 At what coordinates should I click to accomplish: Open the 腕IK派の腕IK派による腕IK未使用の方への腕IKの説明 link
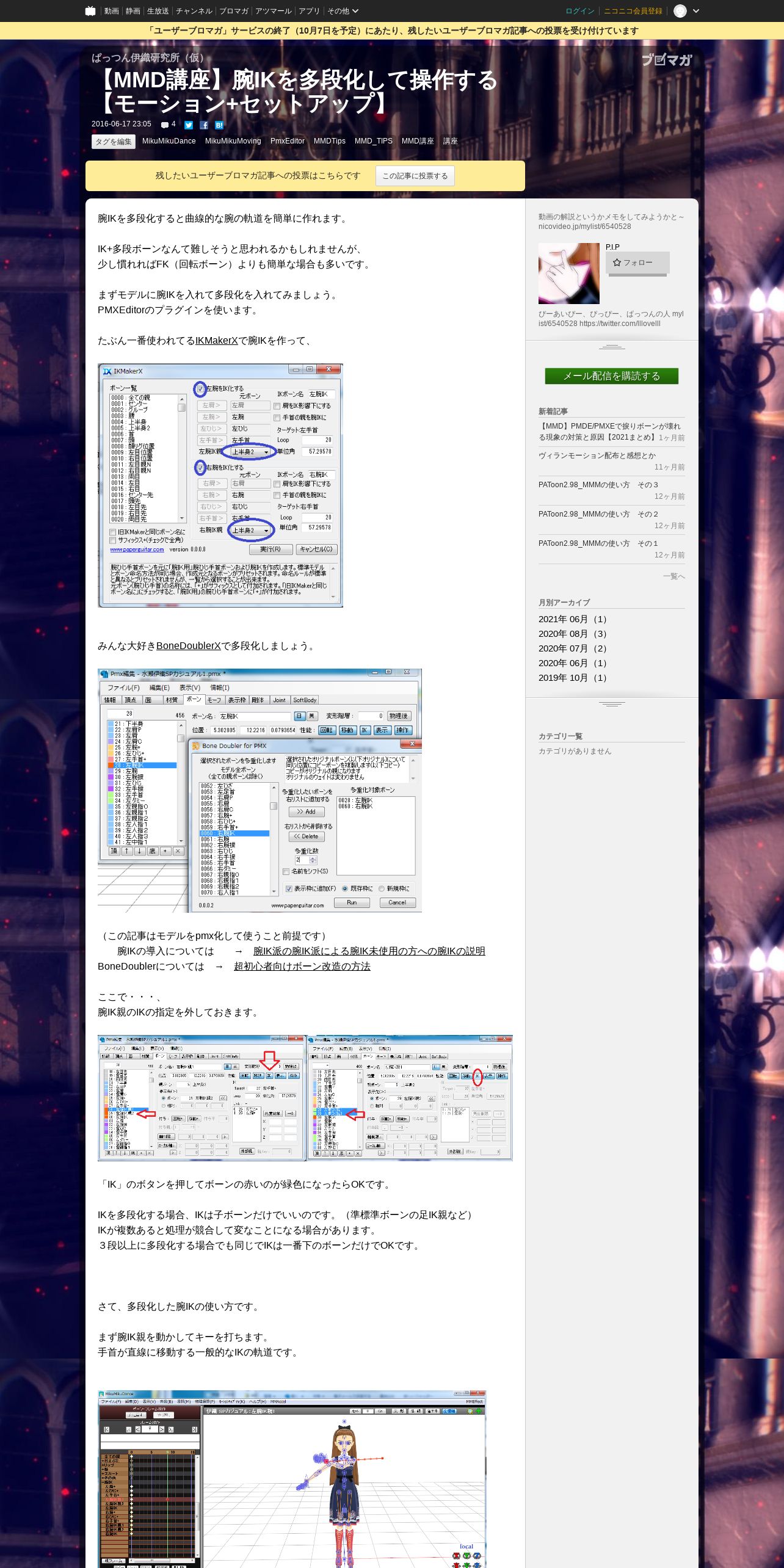click(x=369, y=951)
